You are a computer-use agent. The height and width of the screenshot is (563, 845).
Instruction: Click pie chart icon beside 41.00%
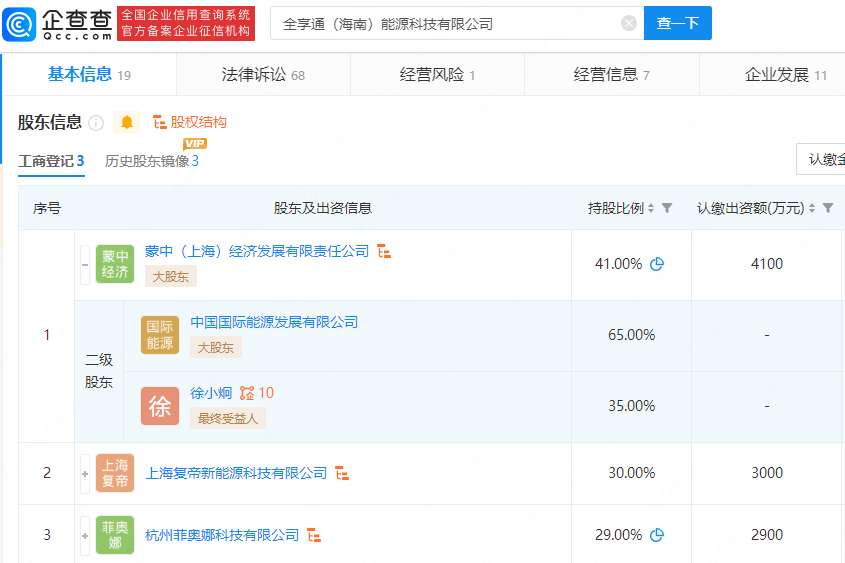656,264
